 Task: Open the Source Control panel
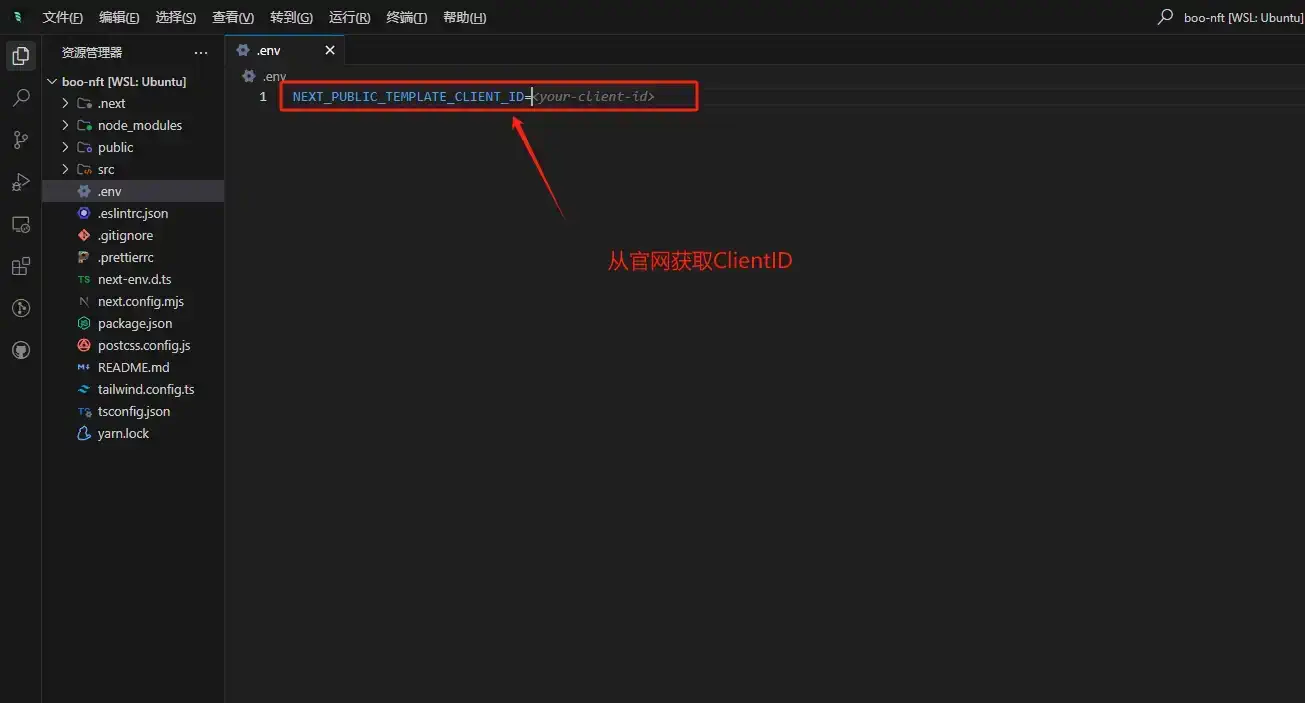click(20, 140)
